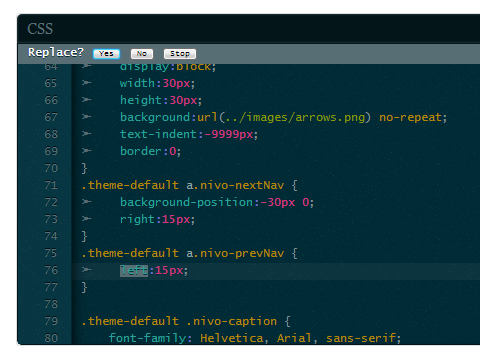Image resolution: width=480 pixels, height=360 pixels.
Task: Click the 'a.nivo-prevNav' selector
Action: pos(235,253)
